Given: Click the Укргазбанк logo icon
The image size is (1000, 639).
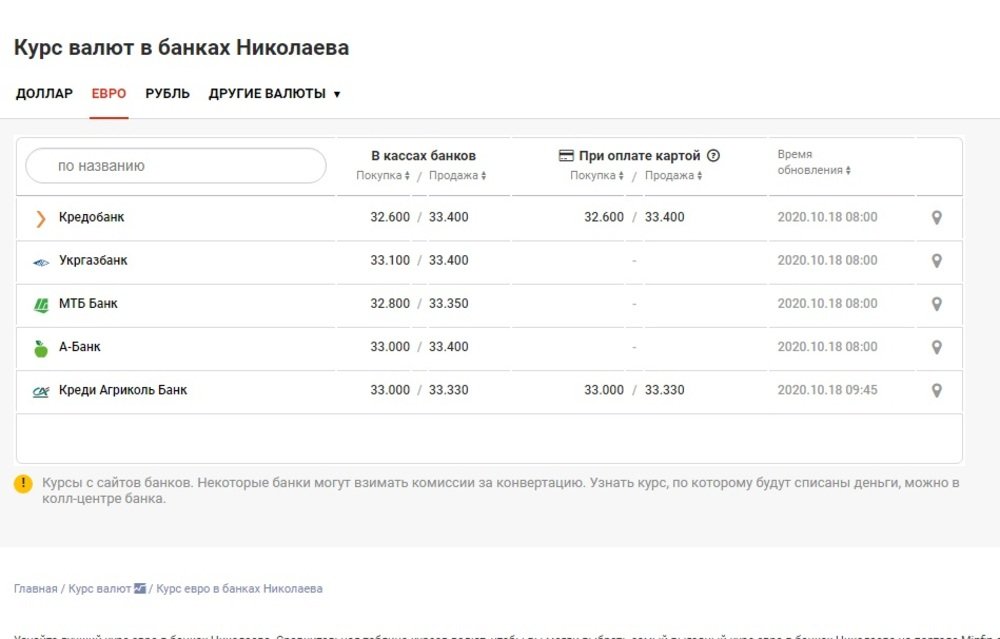Looking at the screenshot, I should pos(41,262).
